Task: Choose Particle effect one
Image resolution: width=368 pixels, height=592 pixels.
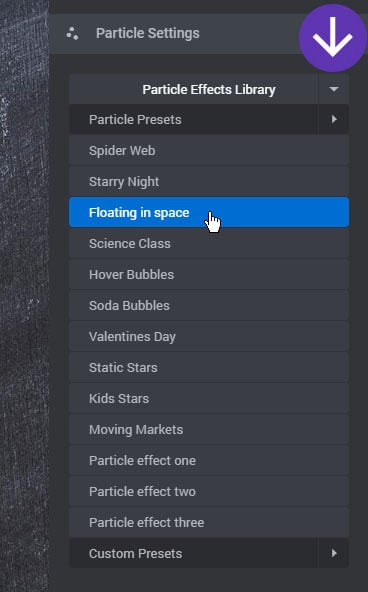Action: point(209,461)
